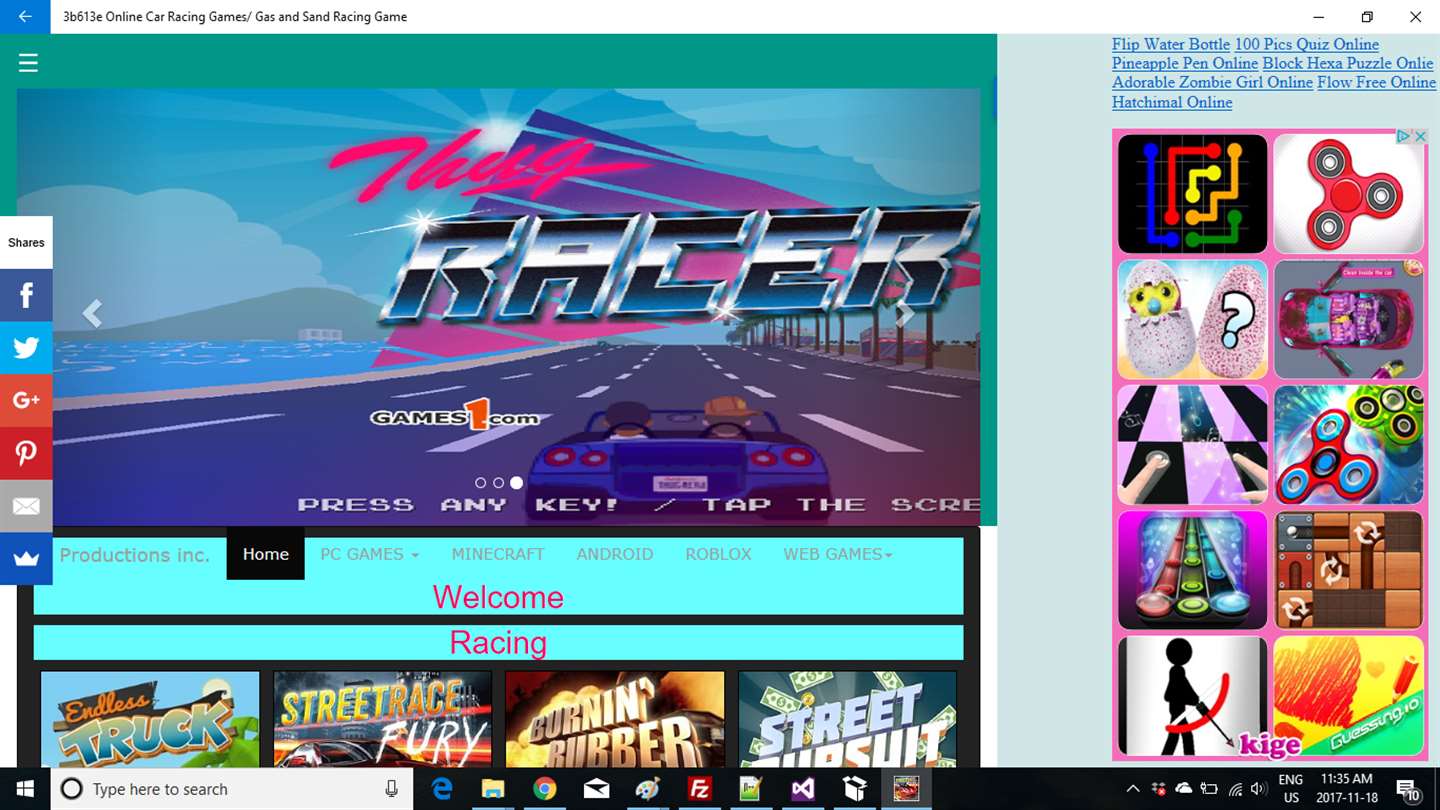Open the Flow Free colored pipes ad tile
The width and height of the screenshot is (1440, 810).
point(1192,194)
